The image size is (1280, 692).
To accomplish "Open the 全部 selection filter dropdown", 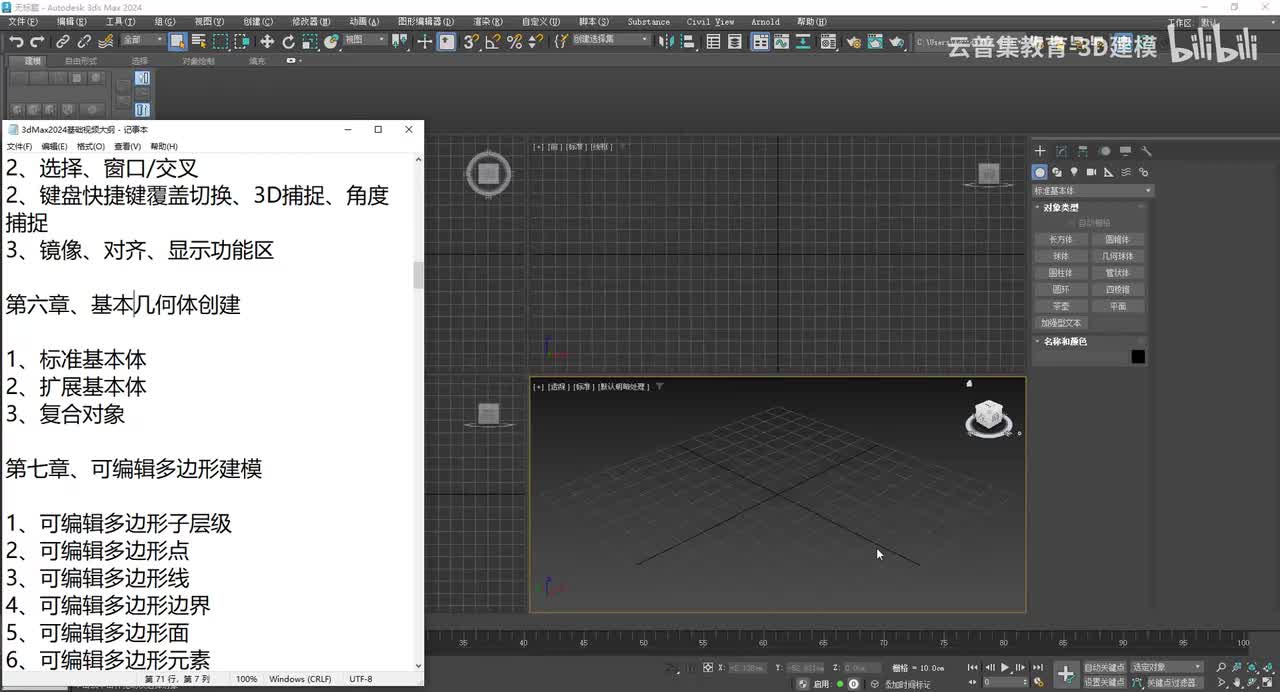I will pyautogui.click(x=143, y=41).
